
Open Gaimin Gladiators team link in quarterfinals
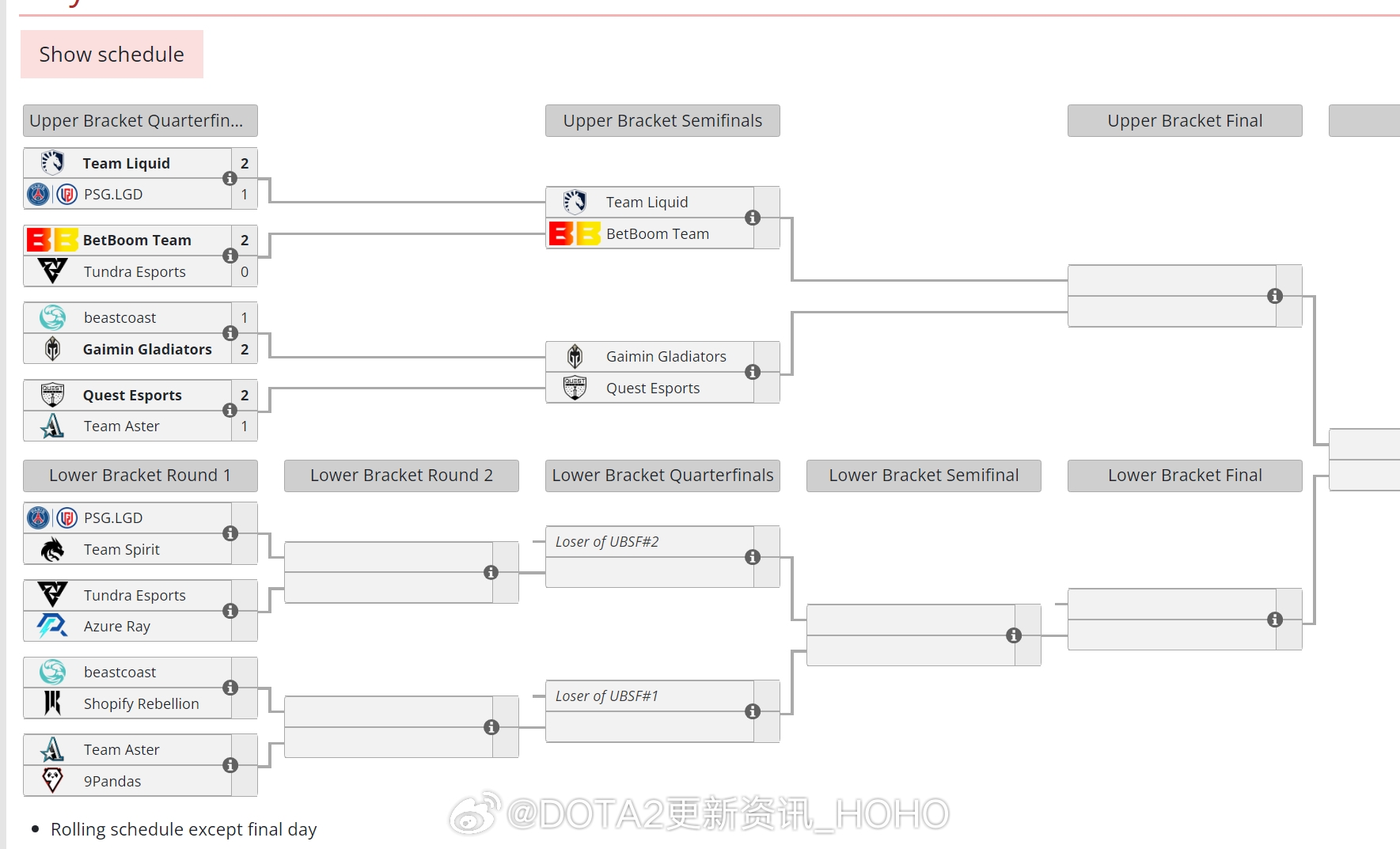pos(147,349)
